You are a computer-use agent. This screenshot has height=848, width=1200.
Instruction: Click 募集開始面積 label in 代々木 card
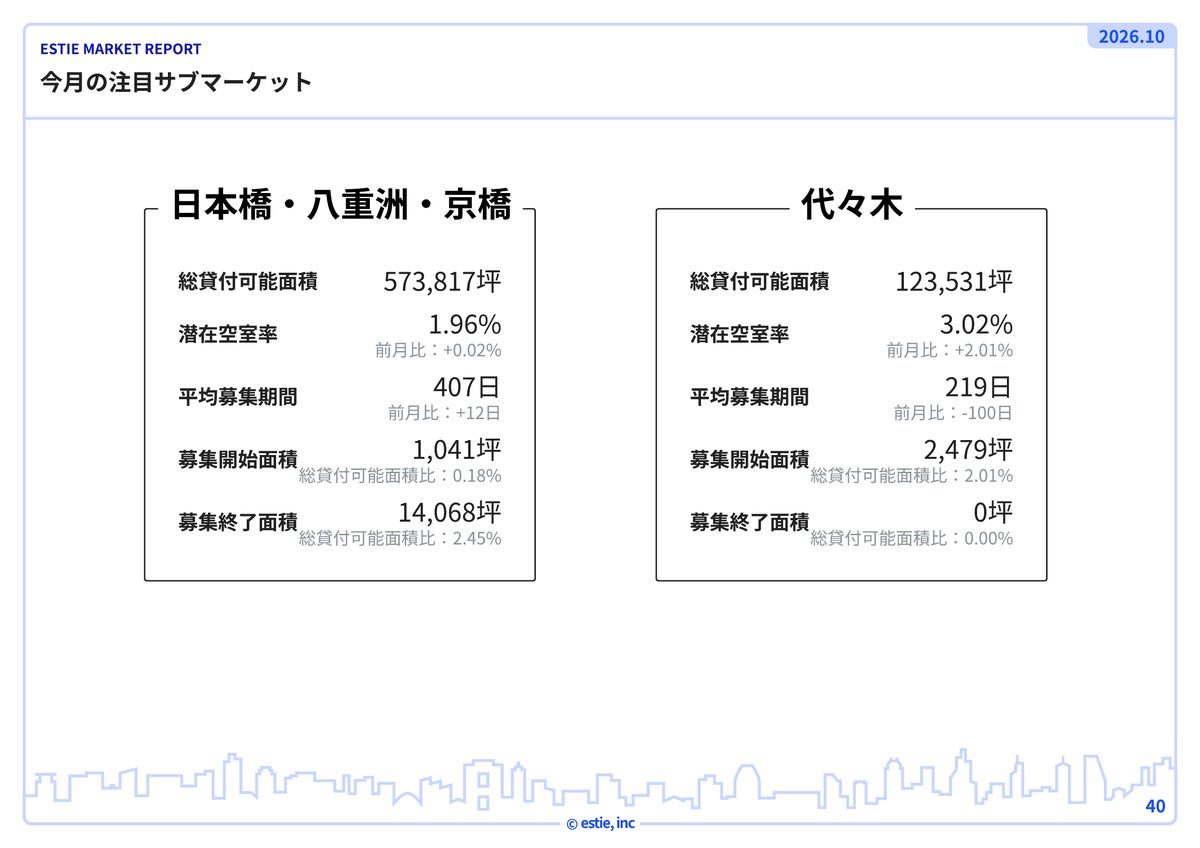(x=750, y=460)
